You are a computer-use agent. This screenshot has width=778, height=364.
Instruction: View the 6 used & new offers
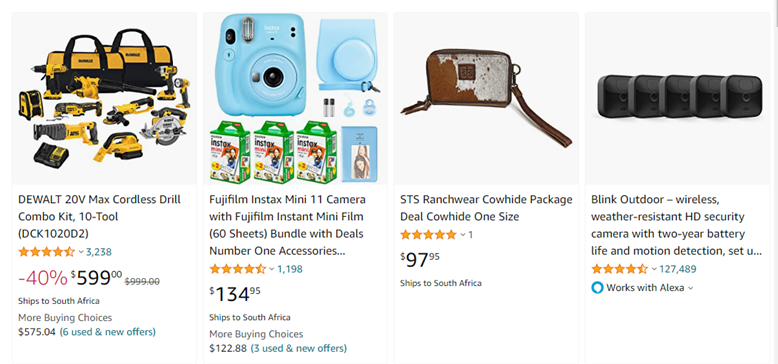(108, 332)
